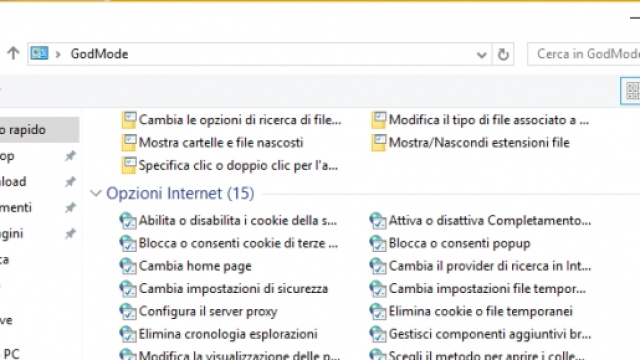Image resolution: width=640 pixels, height=360 pixels.
Task: Click the breadcrumb chevron before GodMode
Action: tap(58, 54)
